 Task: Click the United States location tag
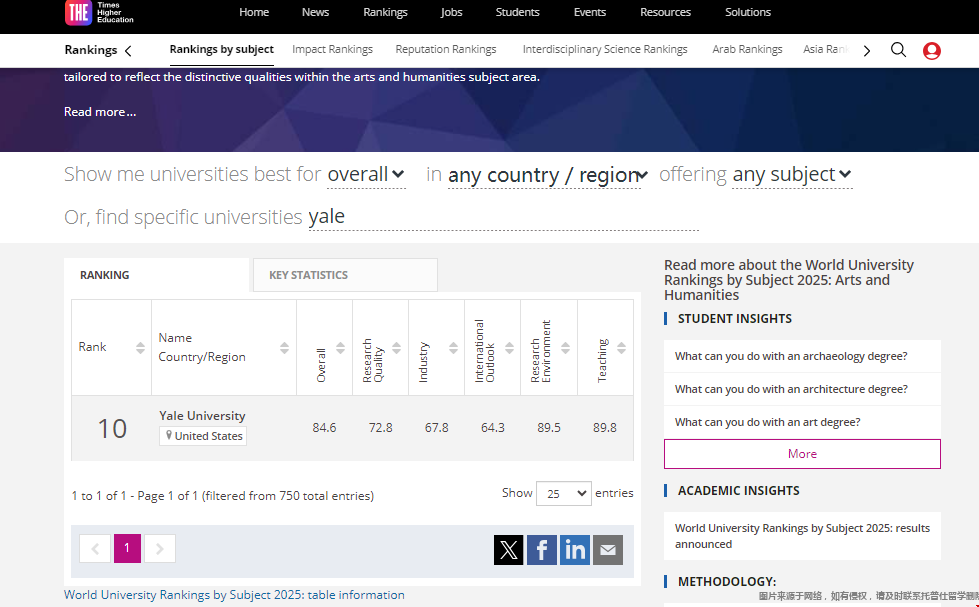[203, 436]
